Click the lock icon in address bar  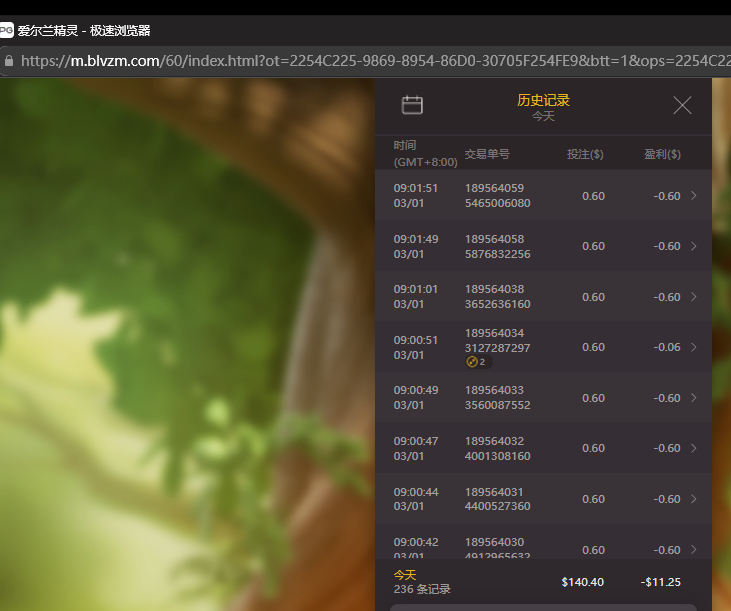(9, 61)
